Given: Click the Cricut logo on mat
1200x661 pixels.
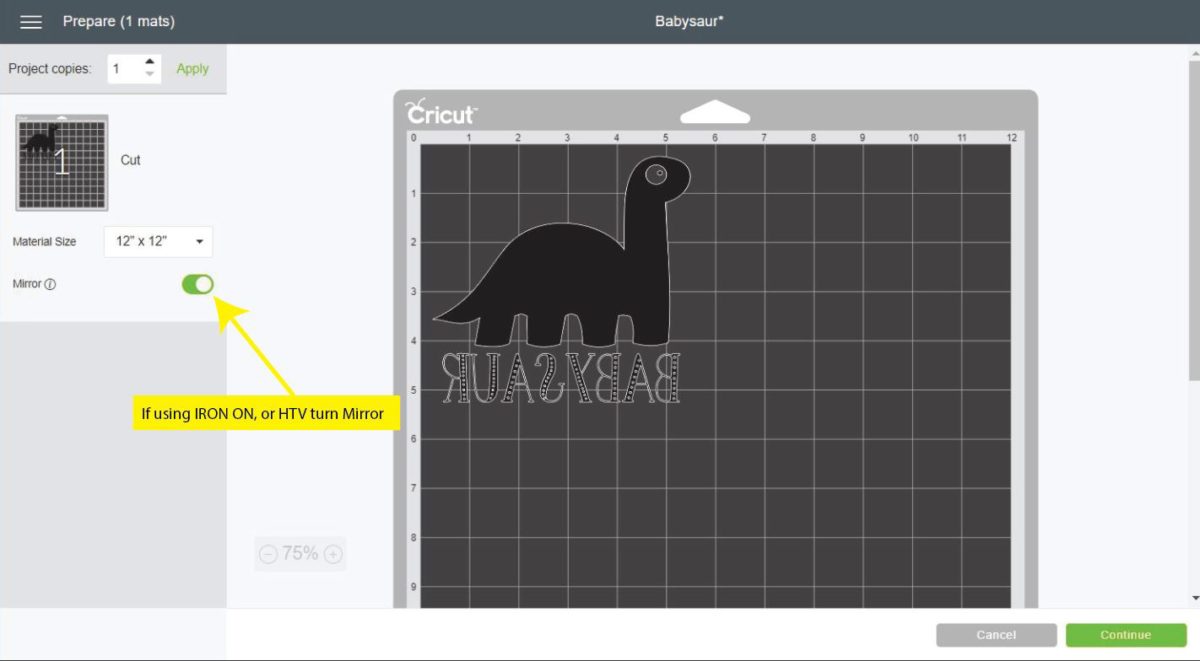Looking at the screenshot, I should pos(441,112).
